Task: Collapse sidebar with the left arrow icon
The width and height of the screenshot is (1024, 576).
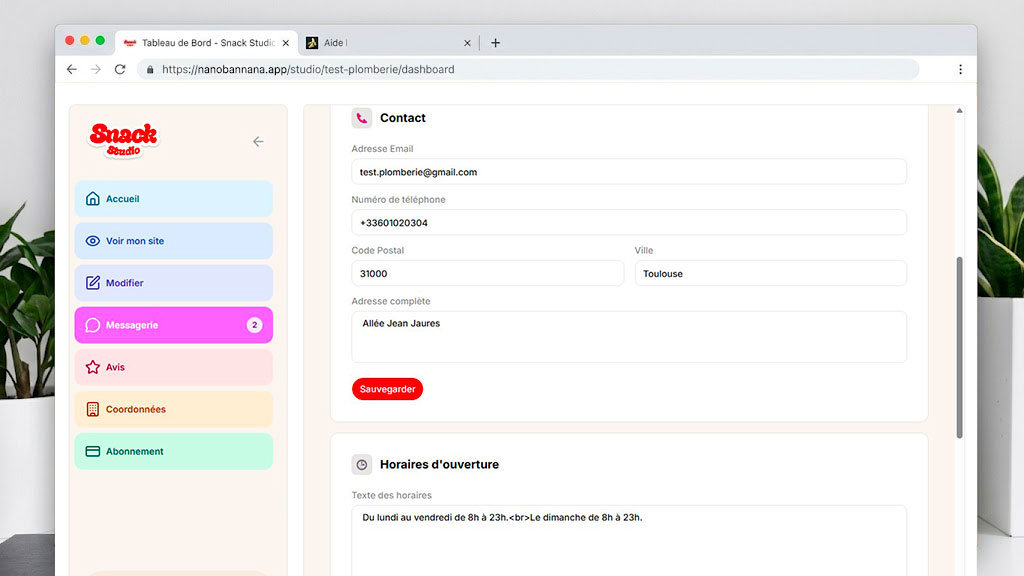Action: click(258, 142)
